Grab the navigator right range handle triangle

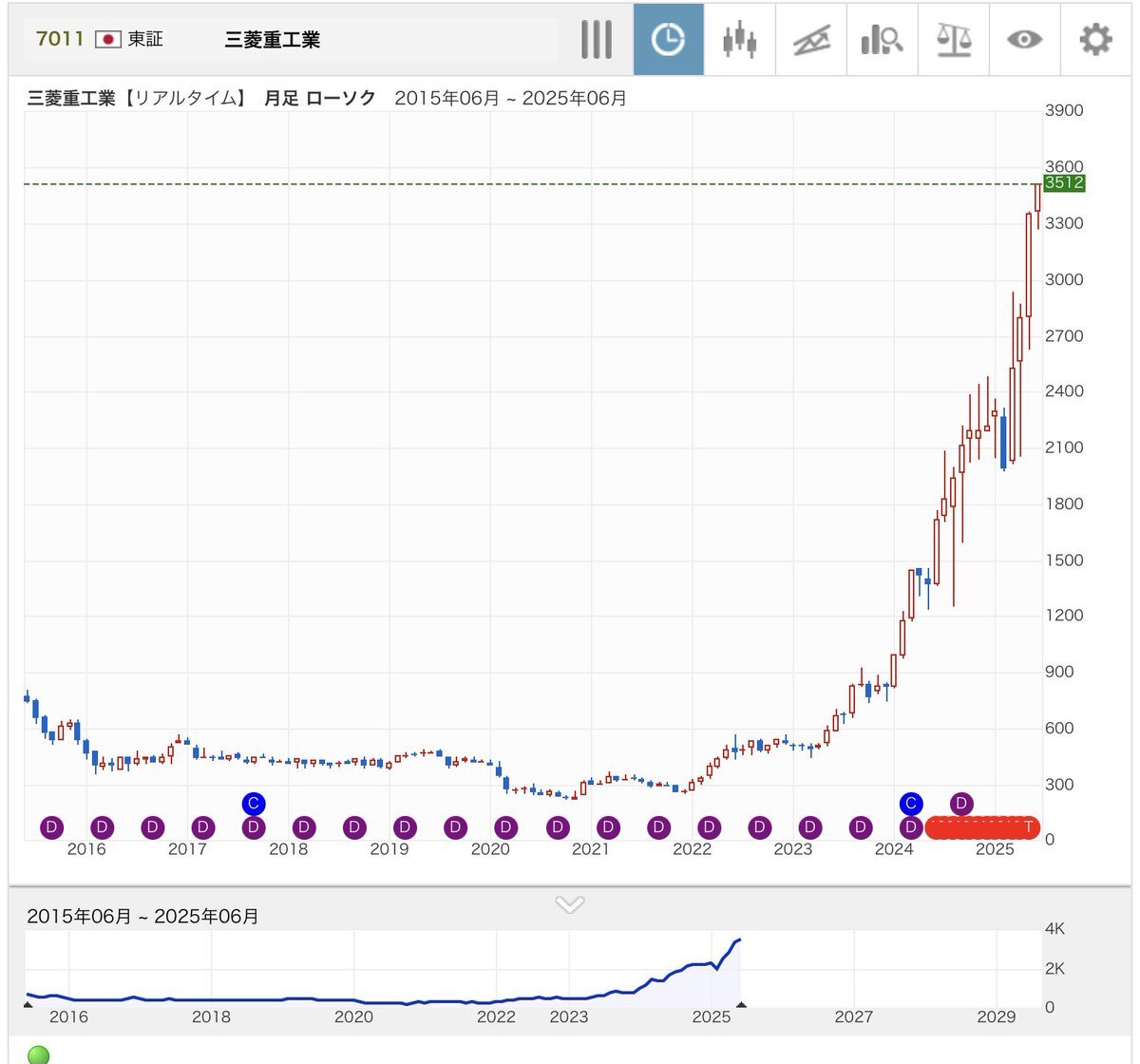click(x=741, y=1003)
